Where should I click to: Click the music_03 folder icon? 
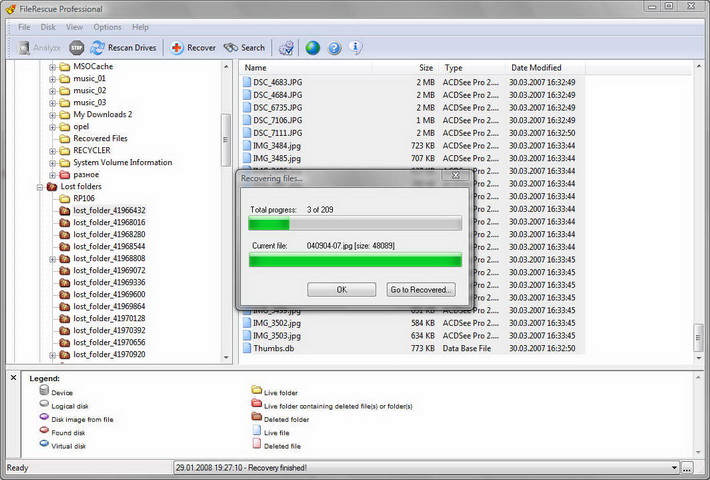(x=65, y=102)
